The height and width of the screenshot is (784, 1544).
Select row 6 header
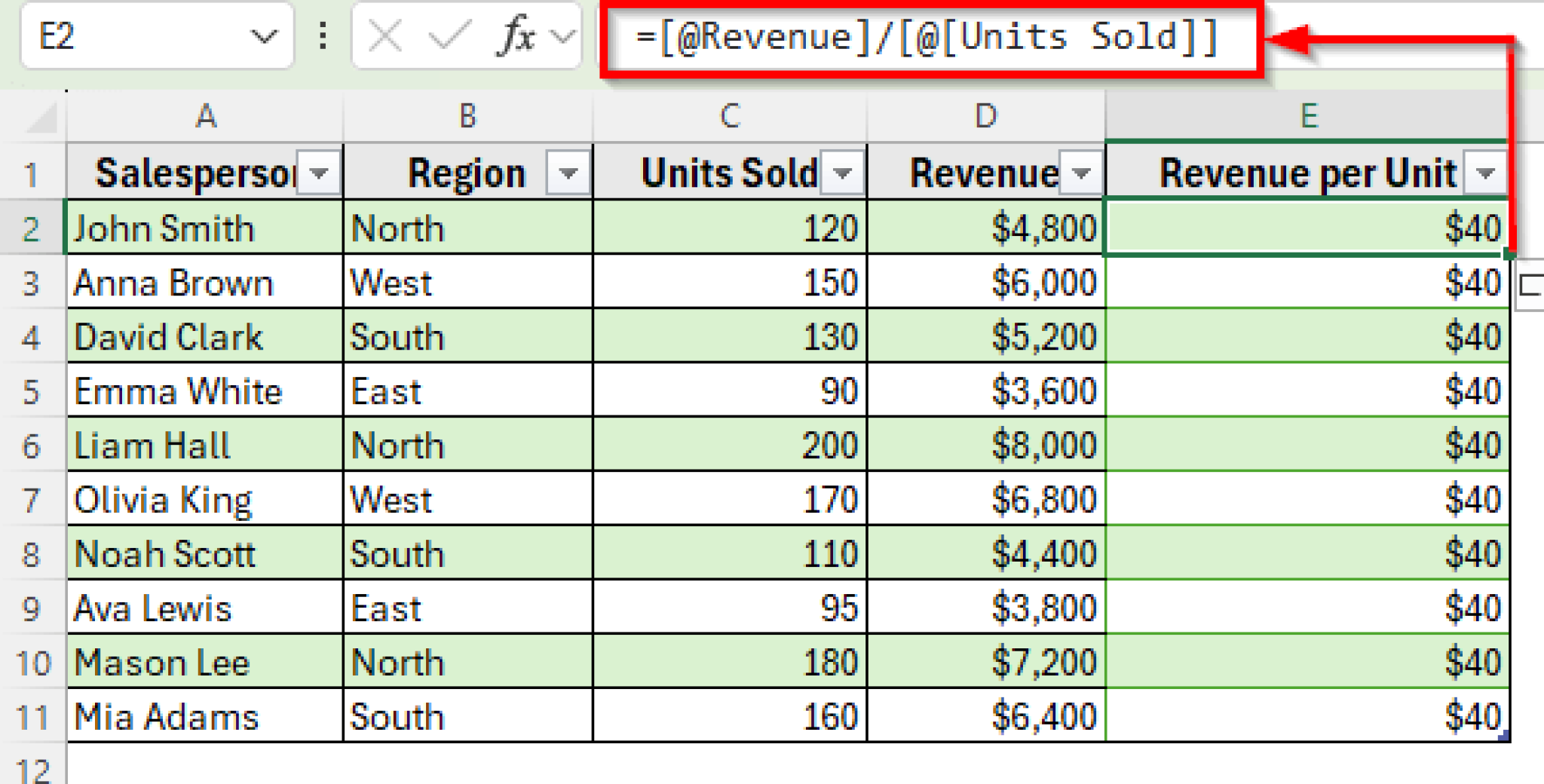click(32, 446)
